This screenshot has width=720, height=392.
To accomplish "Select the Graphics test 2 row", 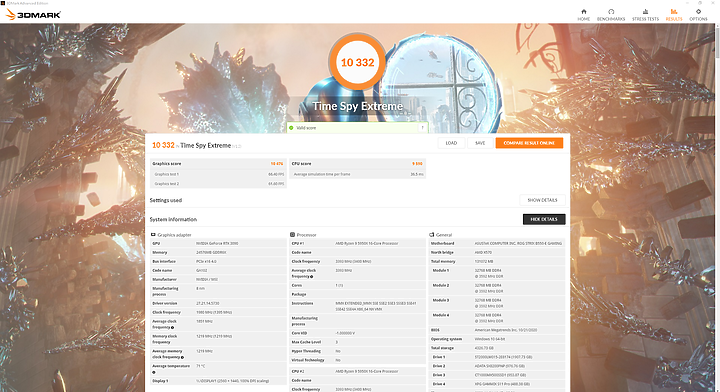I will (x=218, y=184).
